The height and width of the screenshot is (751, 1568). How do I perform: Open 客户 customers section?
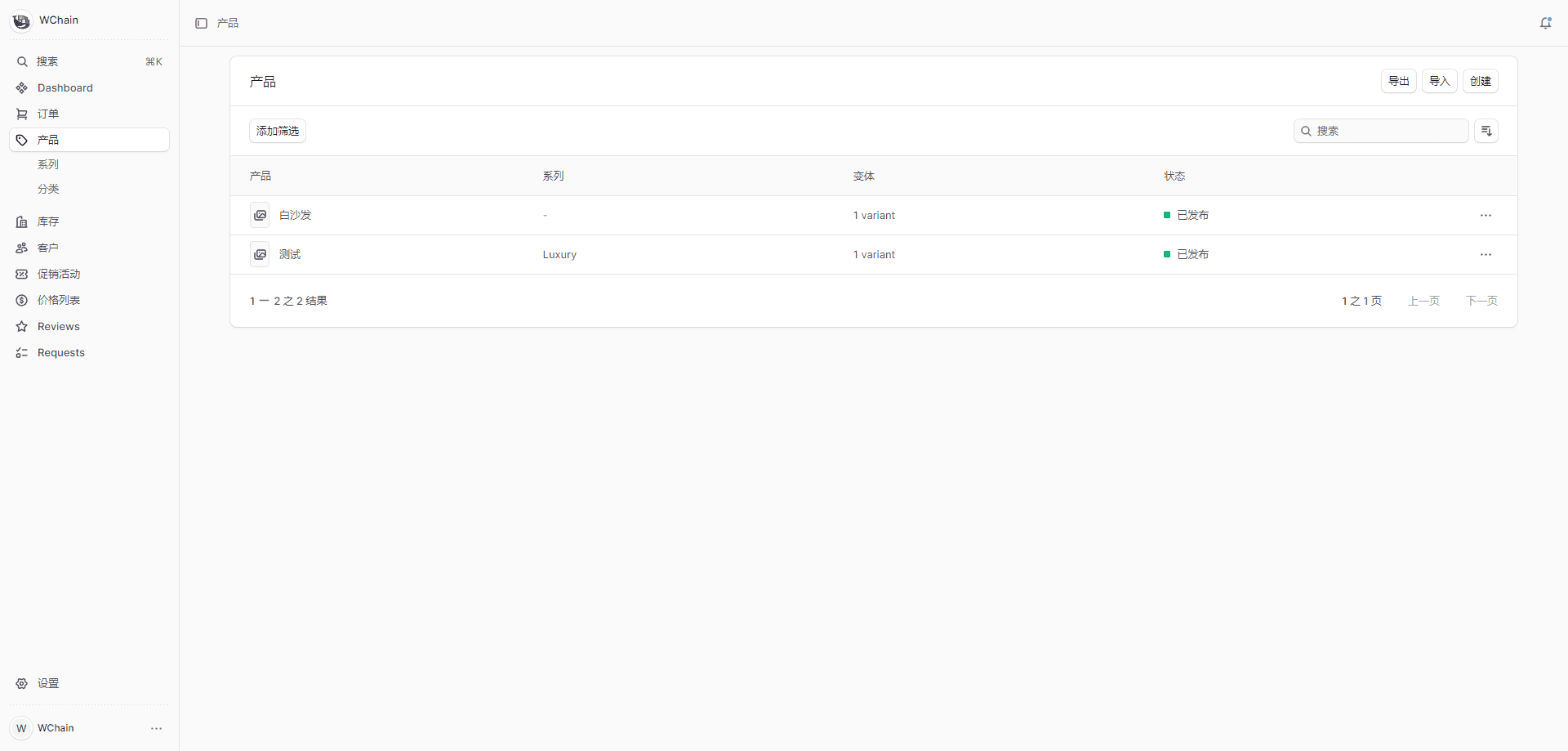[48, 248]
